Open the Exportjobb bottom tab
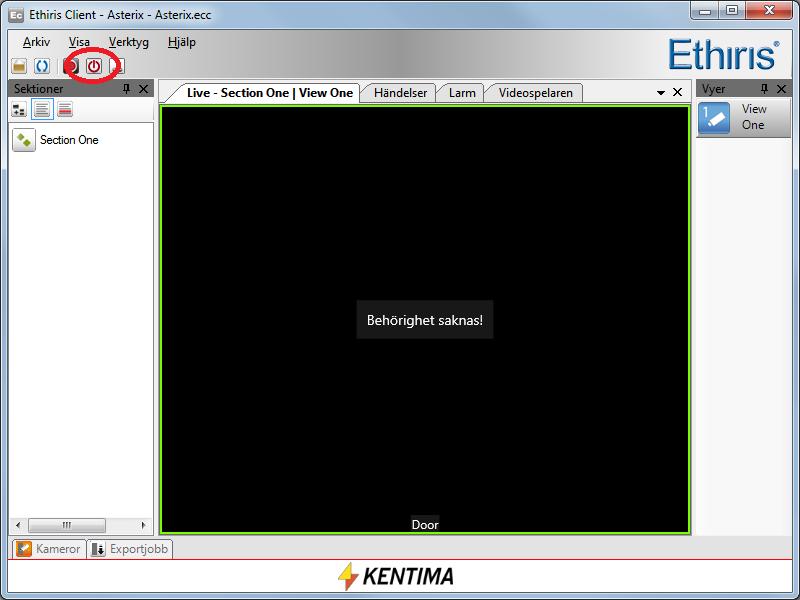This screenshot has width=800, height=600. 130,549
